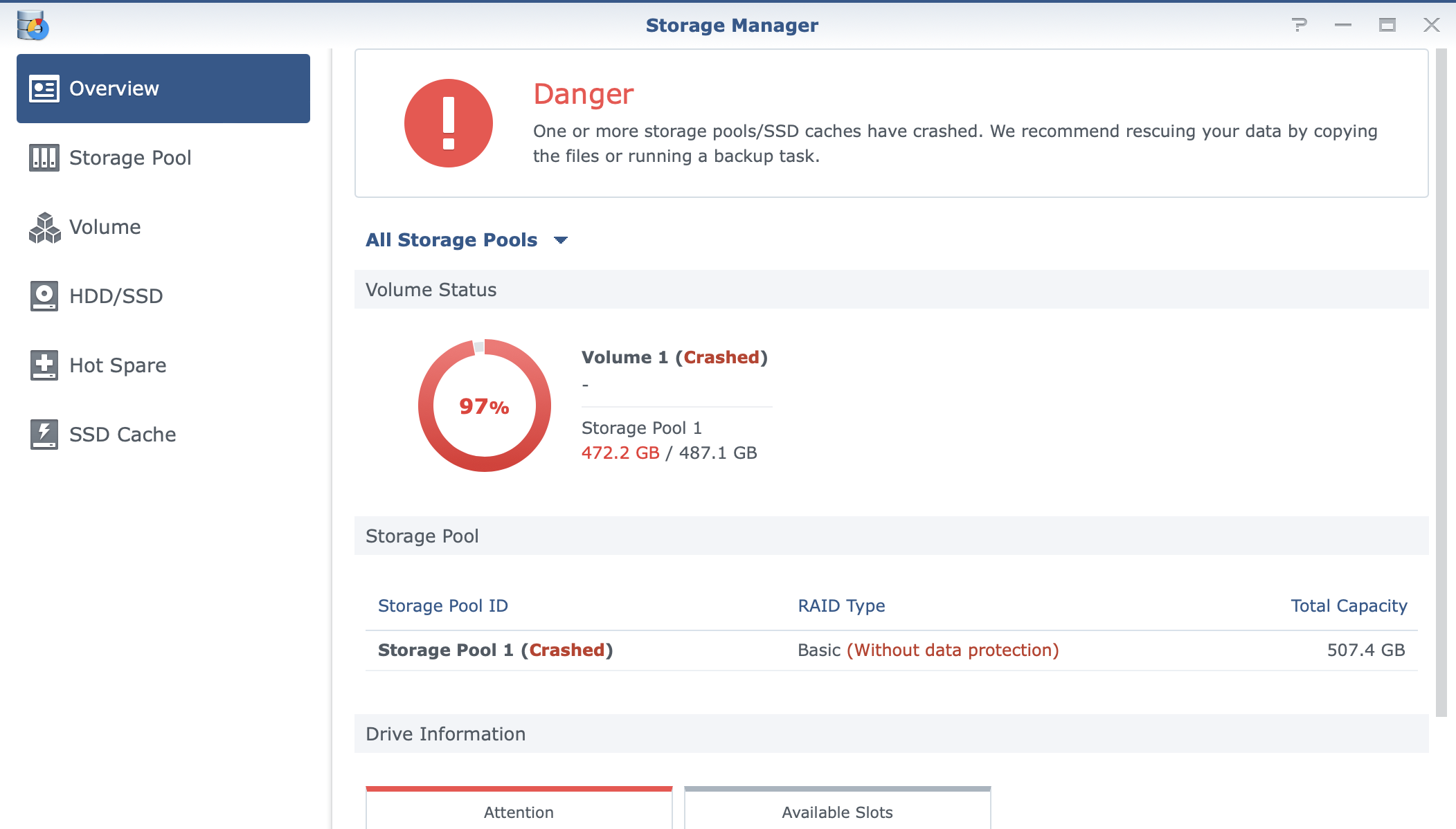Click the Storage Pool sidebar icon
Viewport: 1456px width, 829px height.
[44, 158]
